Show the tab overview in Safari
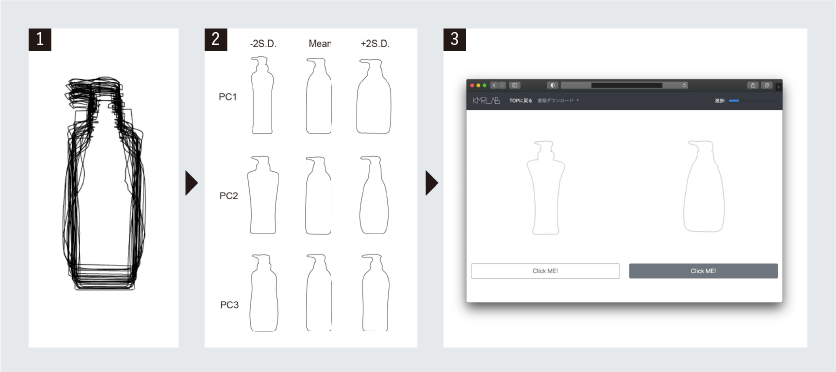 coord(767,85)
